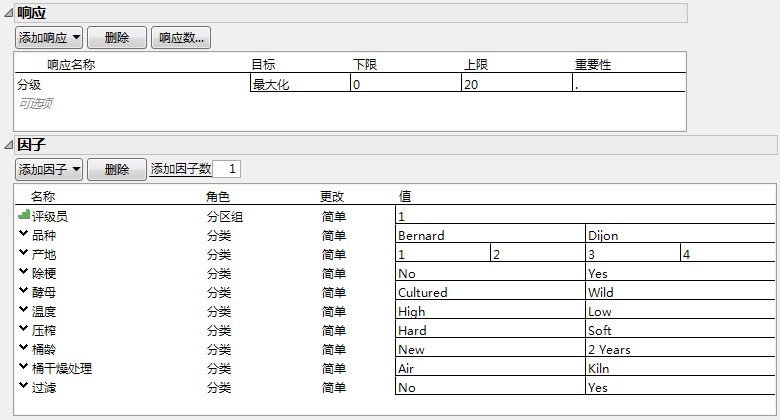The height and width of the screenshot is (420, 780).
Task: Click the arrow icon beside 压榨
Action: pos(24,330)
